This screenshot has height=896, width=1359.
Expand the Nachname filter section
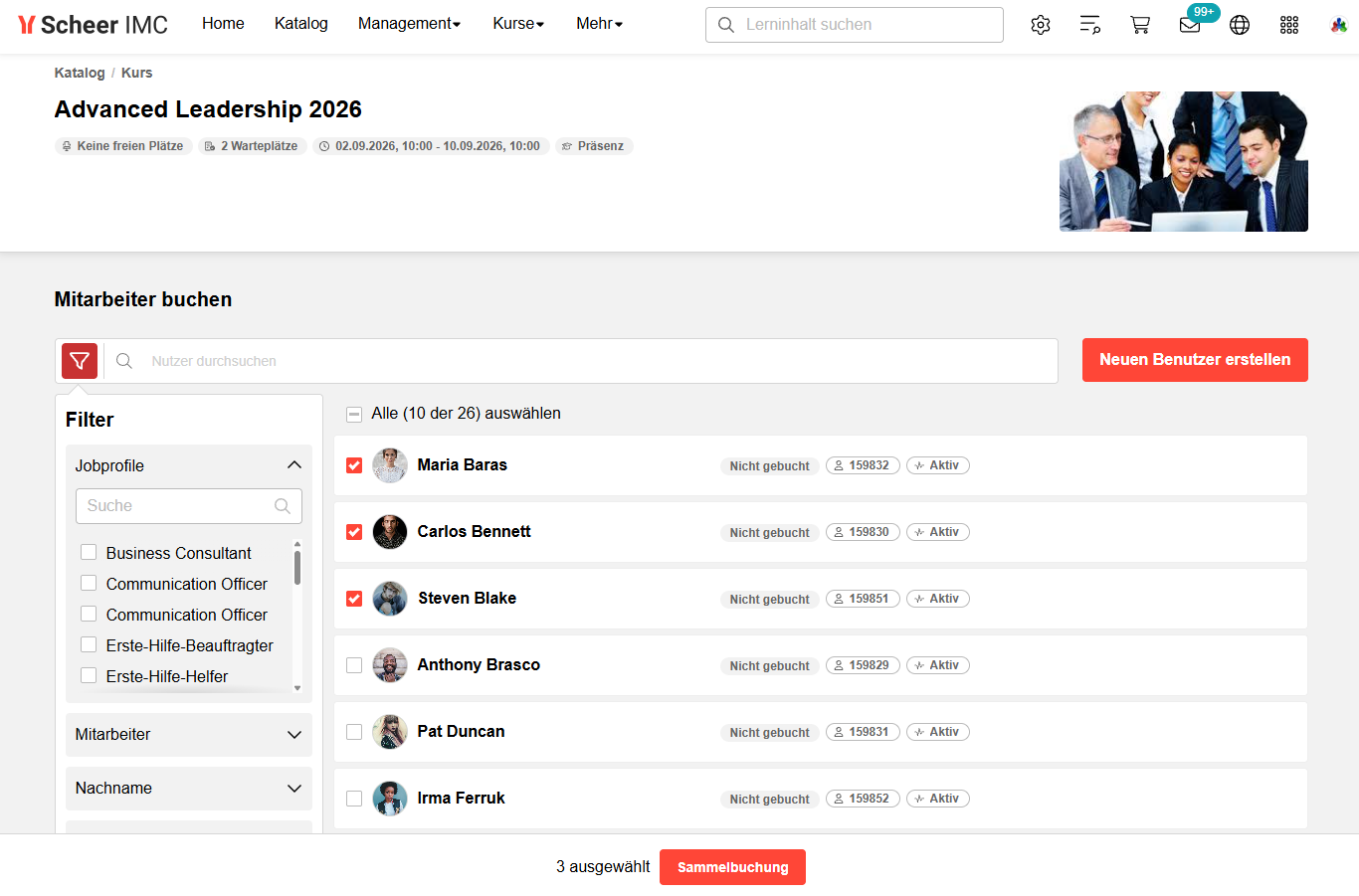coord(189,788)
